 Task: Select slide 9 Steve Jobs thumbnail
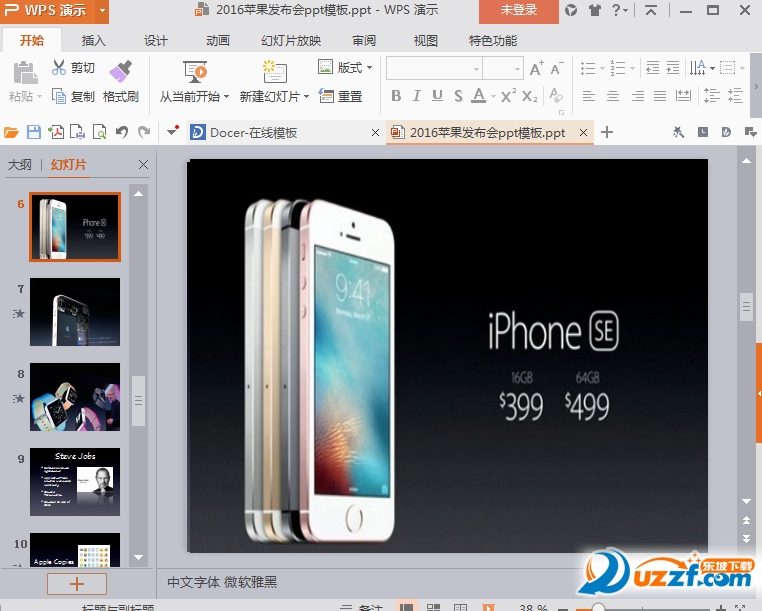click(x=75, y=482)
